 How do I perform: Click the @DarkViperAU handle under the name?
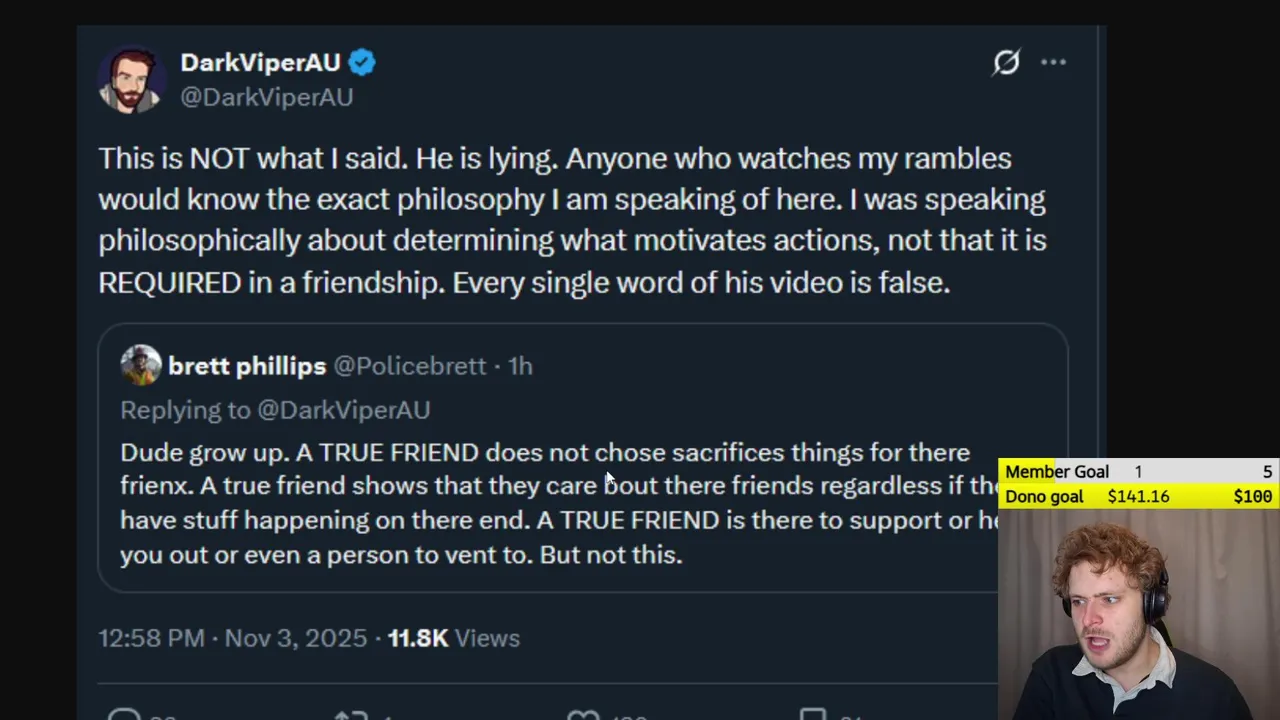266,97
